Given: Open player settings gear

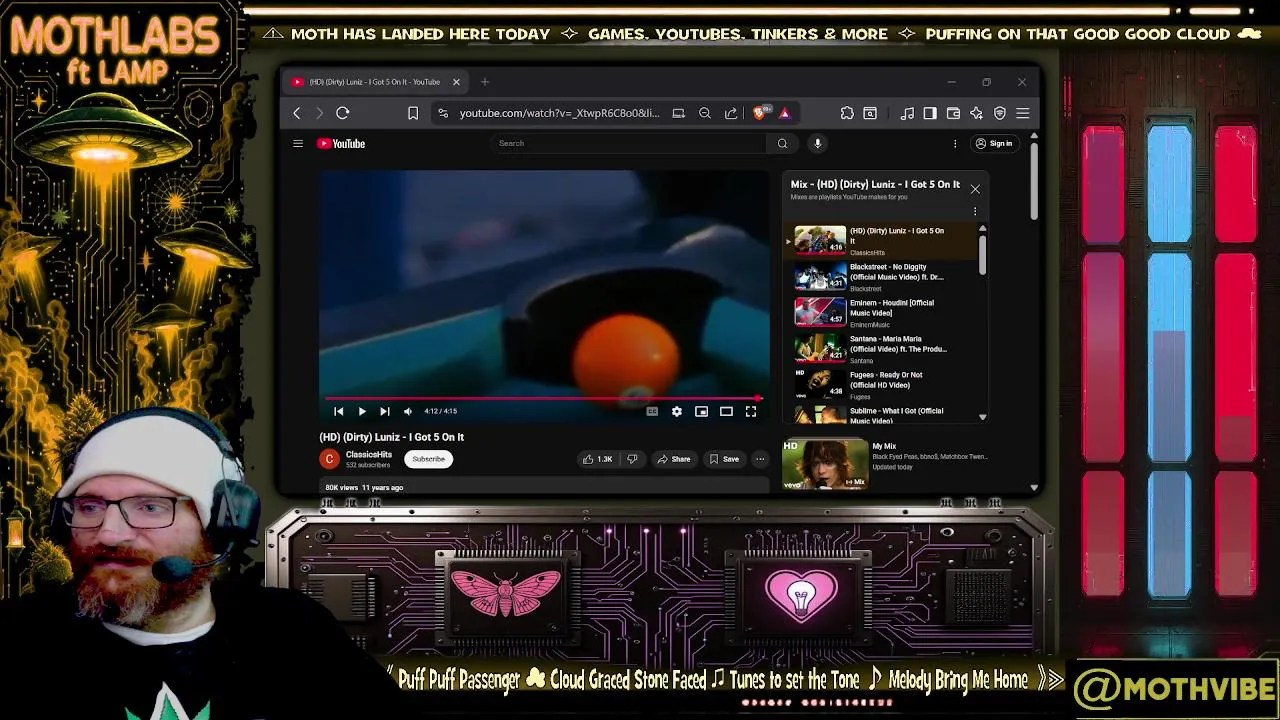Looking at the screenshot, I should (677, 411).
